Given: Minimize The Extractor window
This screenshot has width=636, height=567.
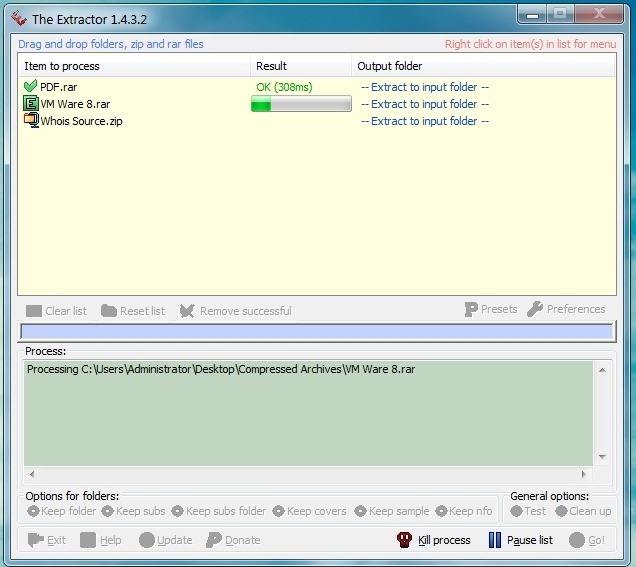Looking at the screenshot, I should tap(532, 15).
